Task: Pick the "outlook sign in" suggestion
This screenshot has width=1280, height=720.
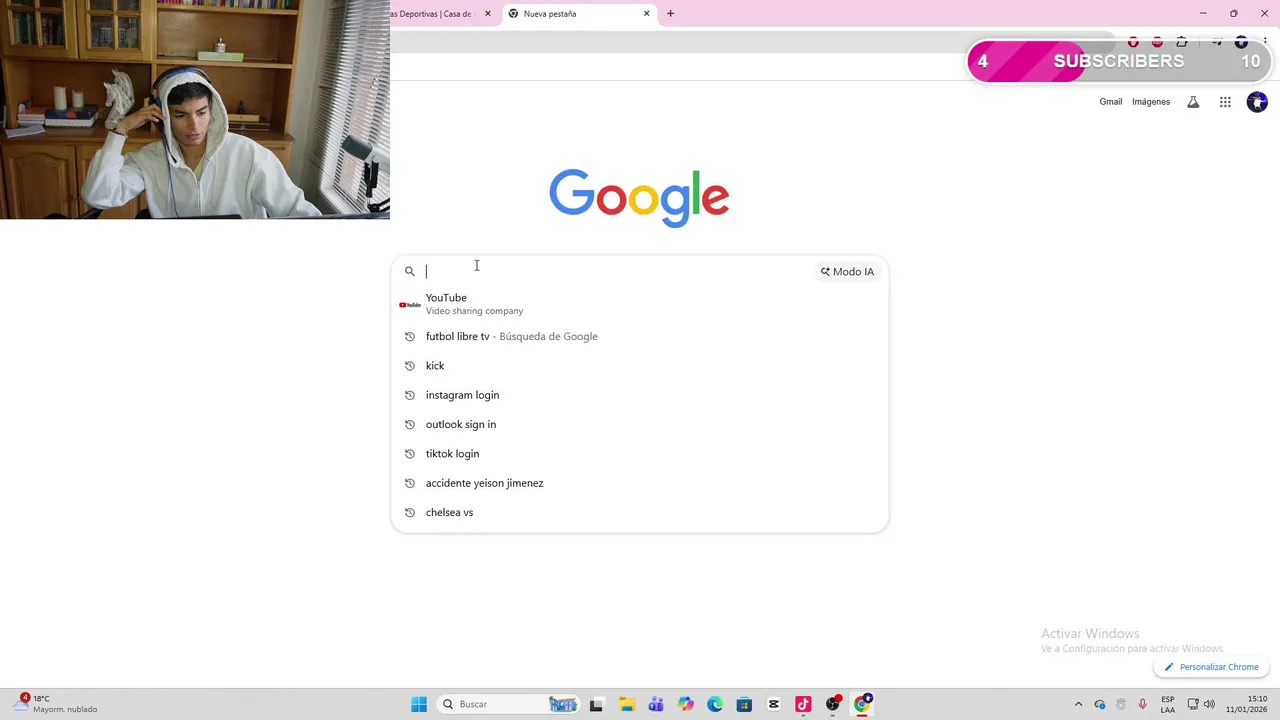Action: pos(639,424)
